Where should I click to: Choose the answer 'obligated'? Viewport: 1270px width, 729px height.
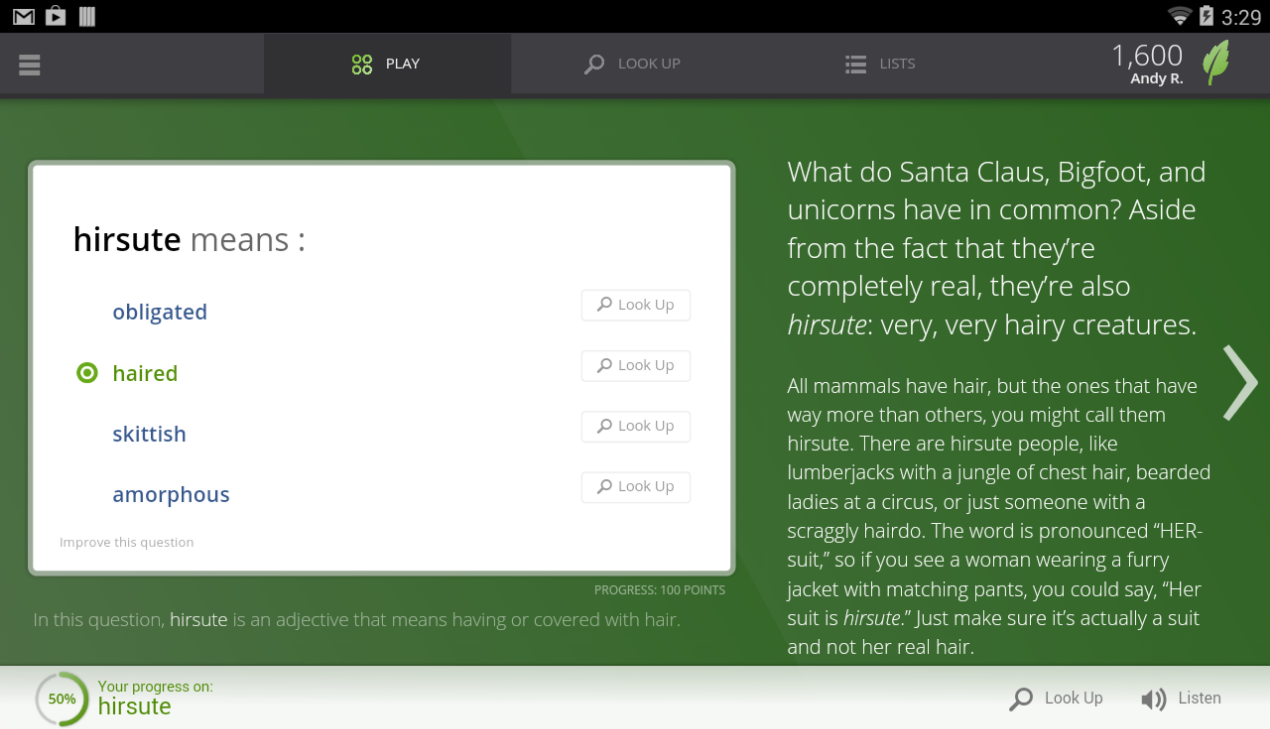click(159, 312)
